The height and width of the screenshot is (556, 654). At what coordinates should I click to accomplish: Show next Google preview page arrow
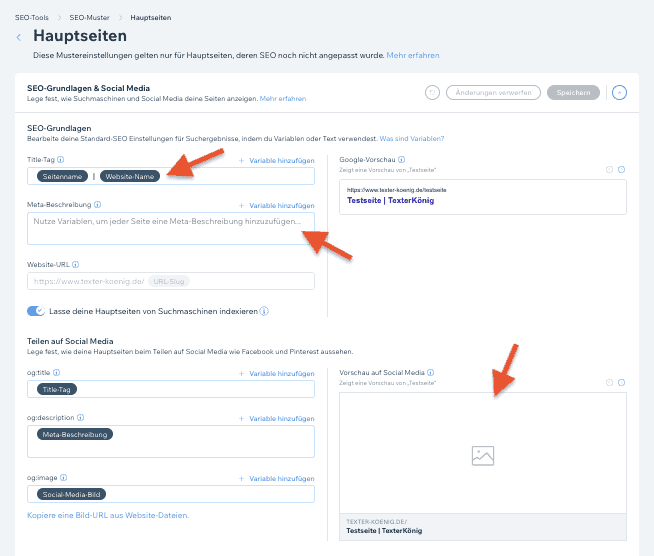pos(621,169)
